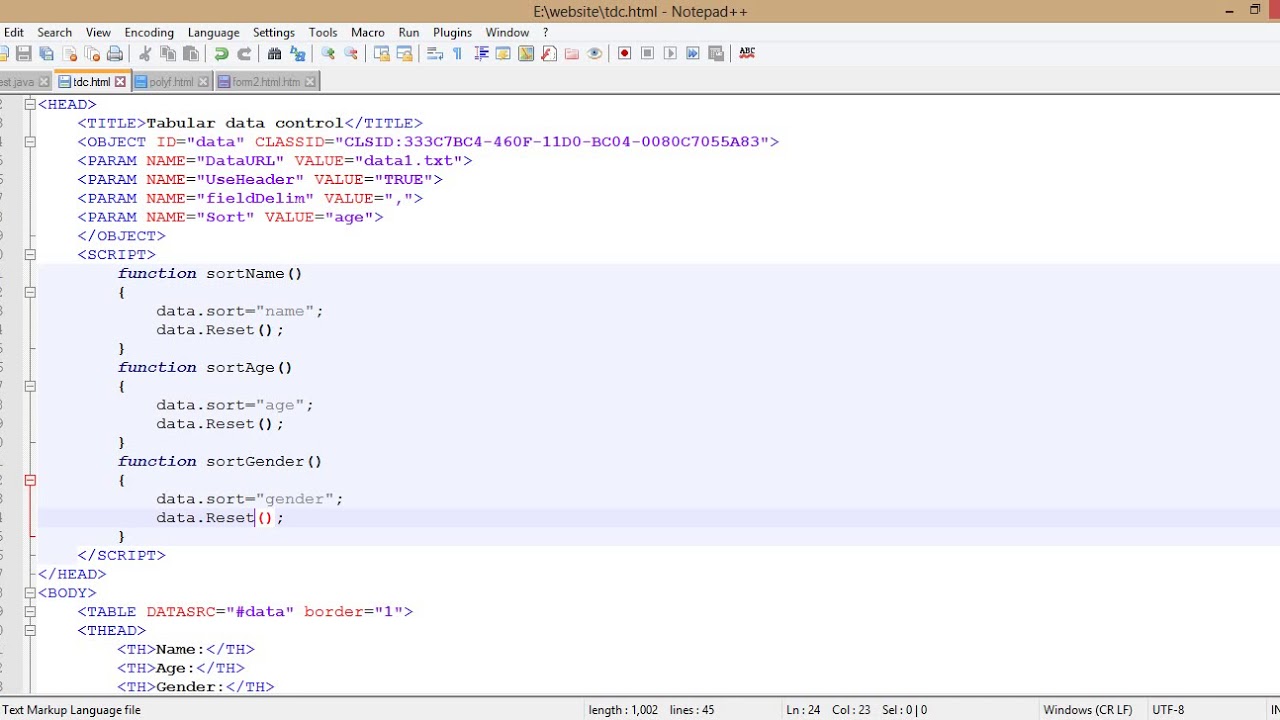Screen dimensions: 1280x720
Task: Close the polyf.html tab
Action: coord(203,82)
